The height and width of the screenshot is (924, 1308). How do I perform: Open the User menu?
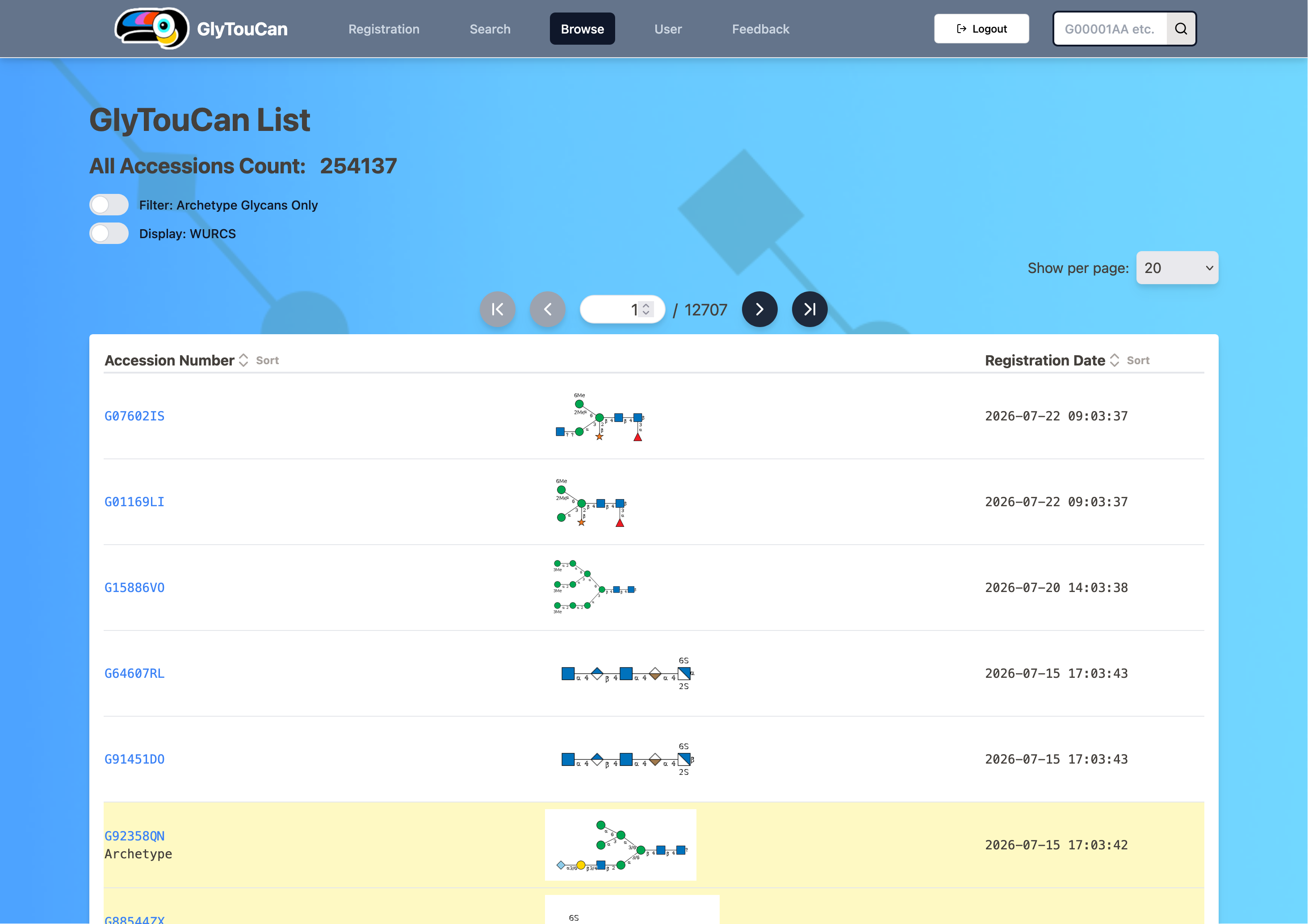click(x=668, y=29)
